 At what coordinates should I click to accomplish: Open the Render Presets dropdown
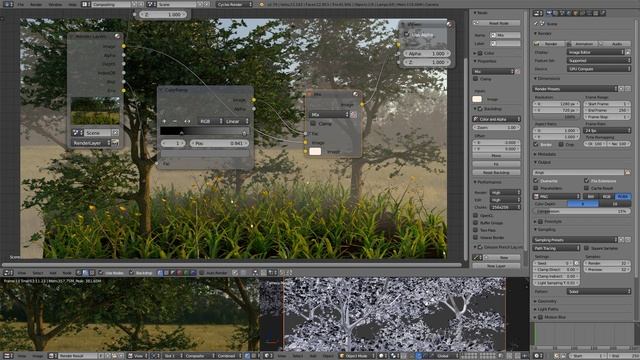pos(575,89)
